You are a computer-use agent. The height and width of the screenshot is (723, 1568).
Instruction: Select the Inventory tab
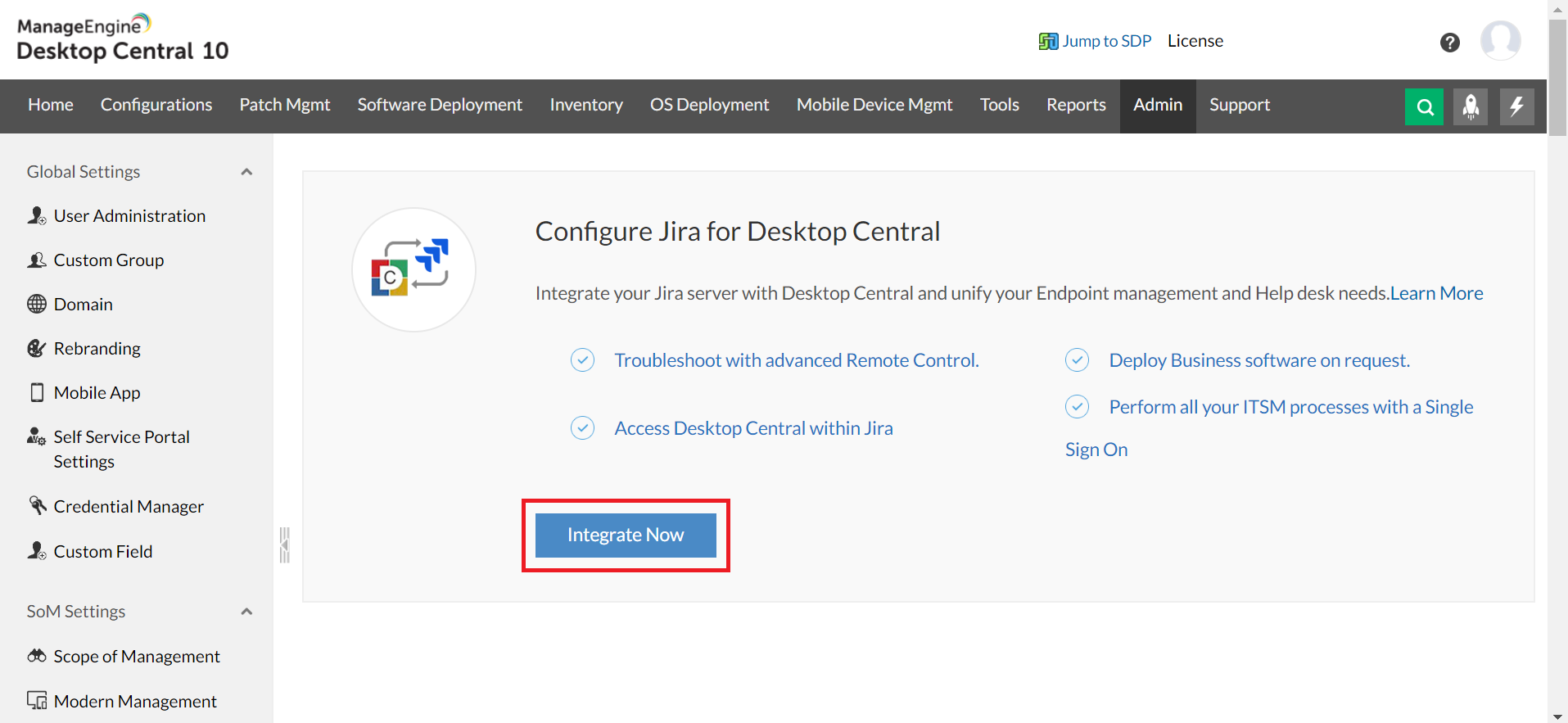click(586, 106)
